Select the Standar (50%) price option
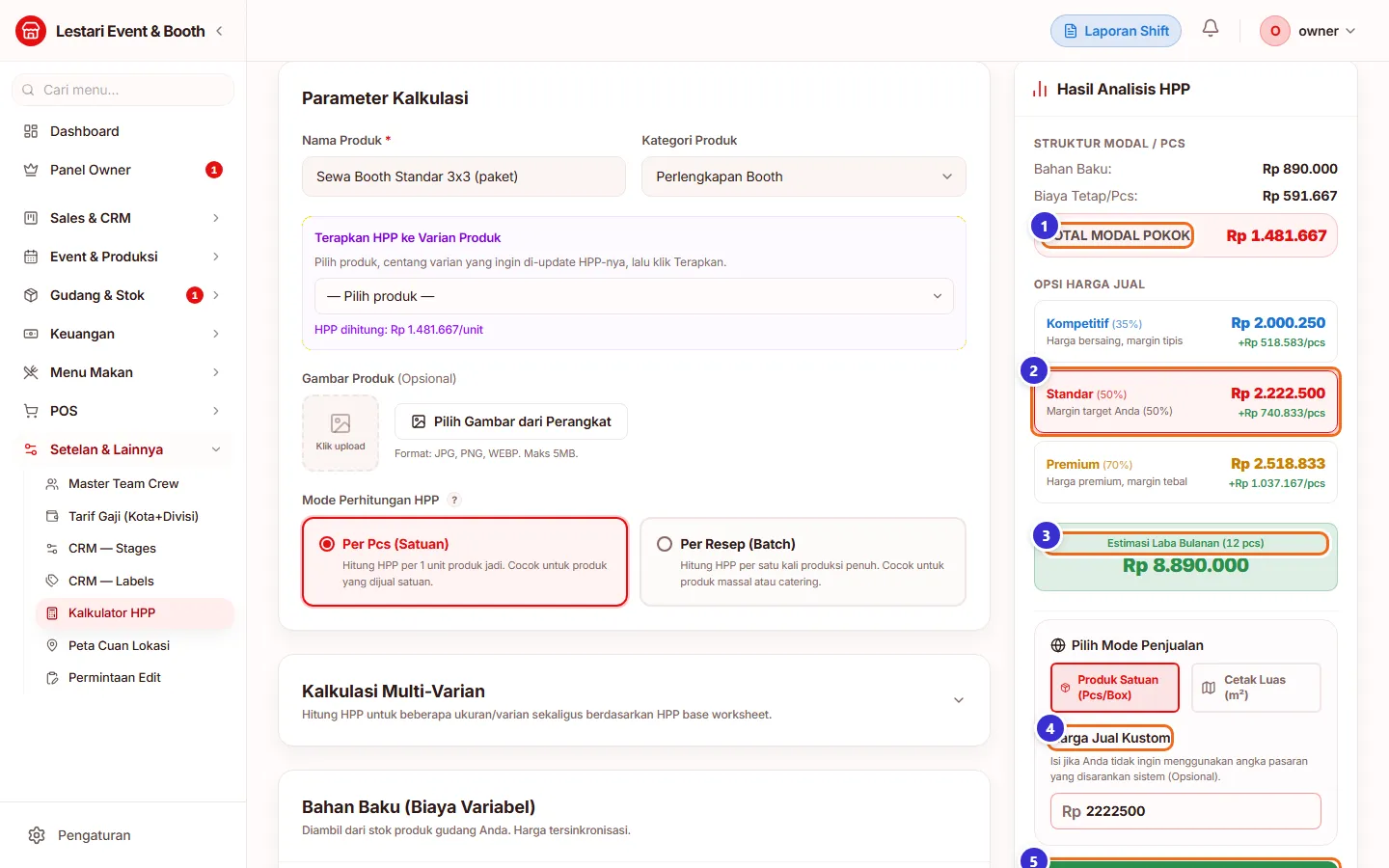 click(x=1185, y=402)
